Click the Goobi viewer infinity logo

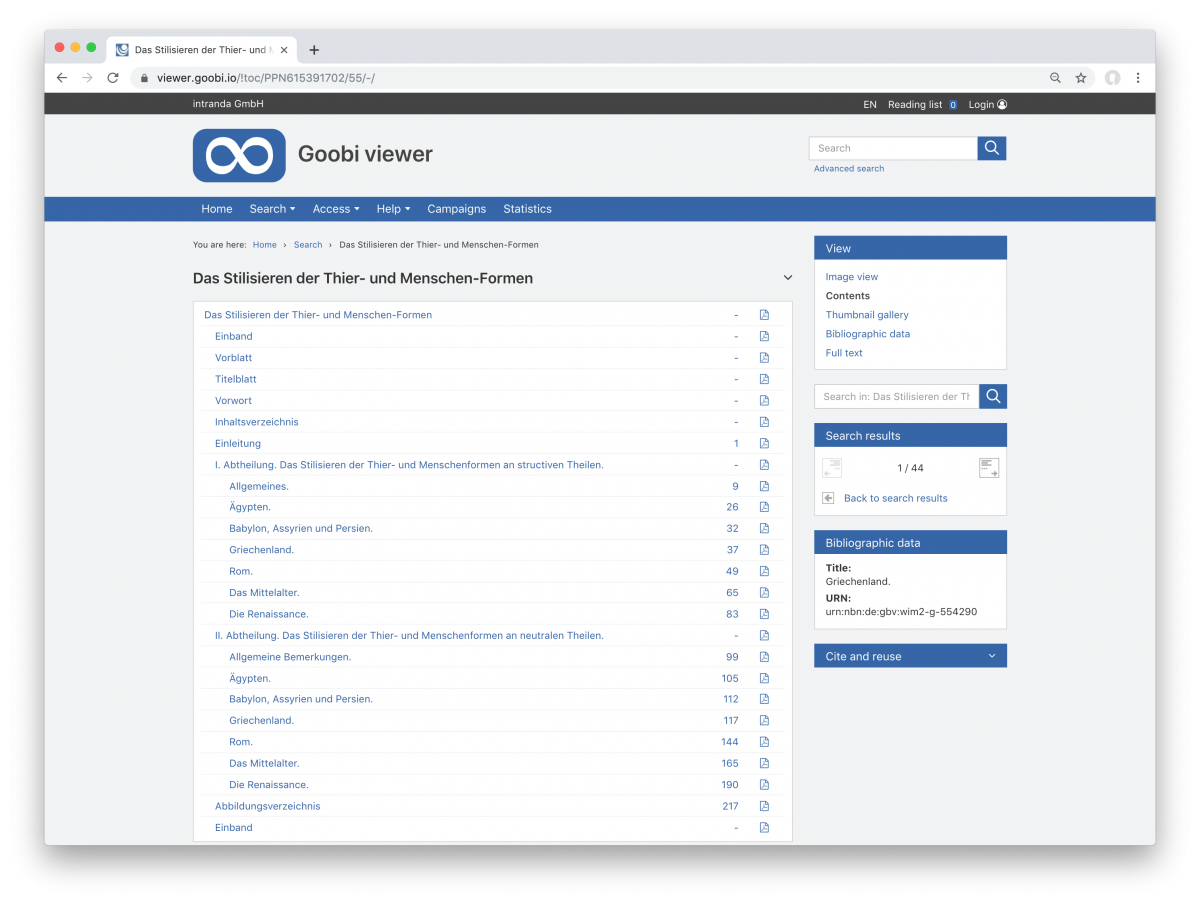[x=239, y=155]
